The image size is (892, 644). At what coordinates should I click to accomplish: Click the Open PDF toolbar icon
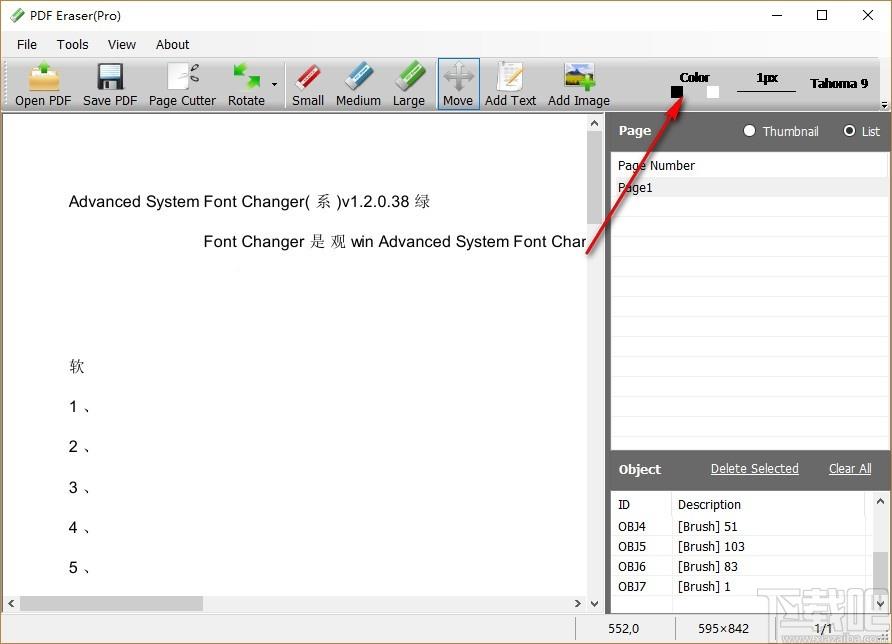coord(43,84)
